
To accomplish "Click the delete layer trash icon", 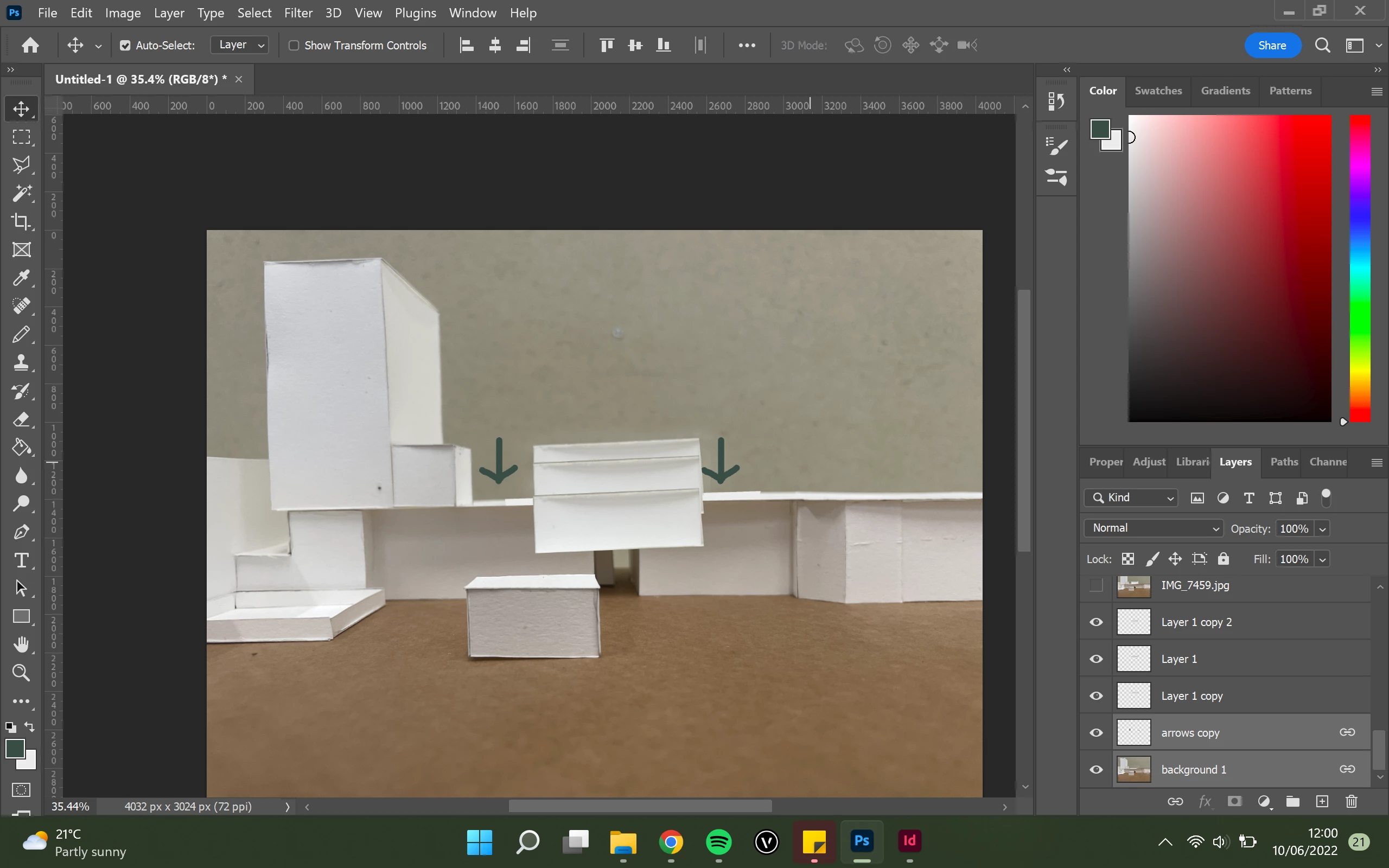I will click(1351, 801).
